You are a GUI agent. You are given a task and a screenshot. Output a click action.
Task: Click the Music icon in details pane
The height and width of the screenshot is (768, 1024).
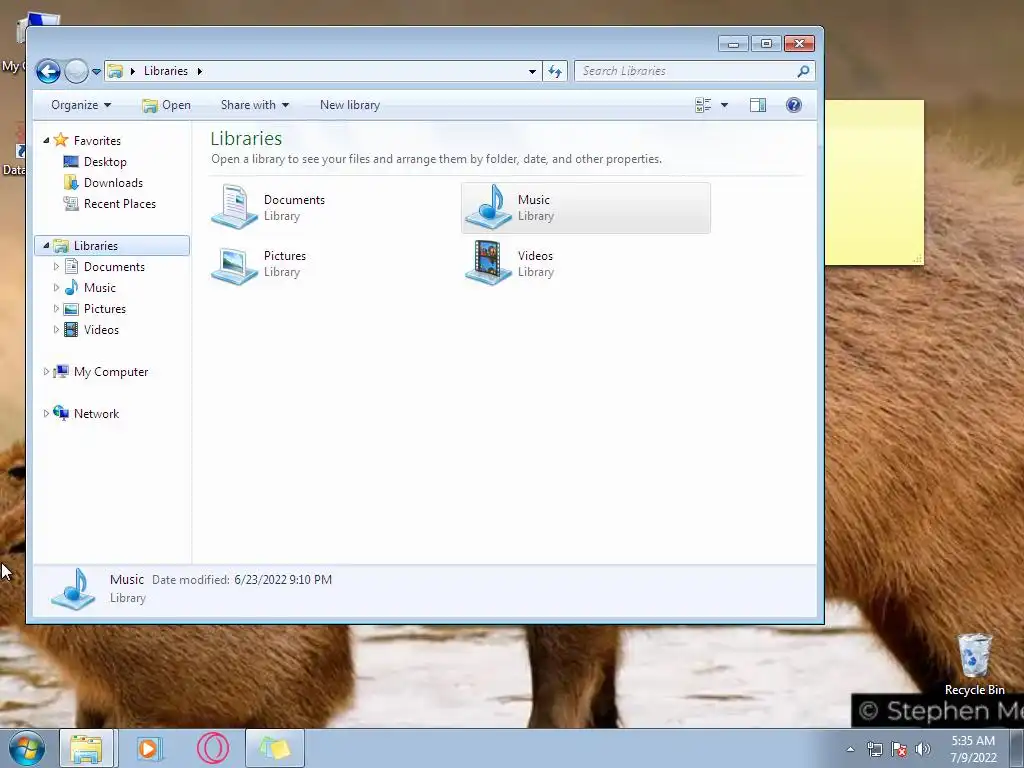point(73,589)
